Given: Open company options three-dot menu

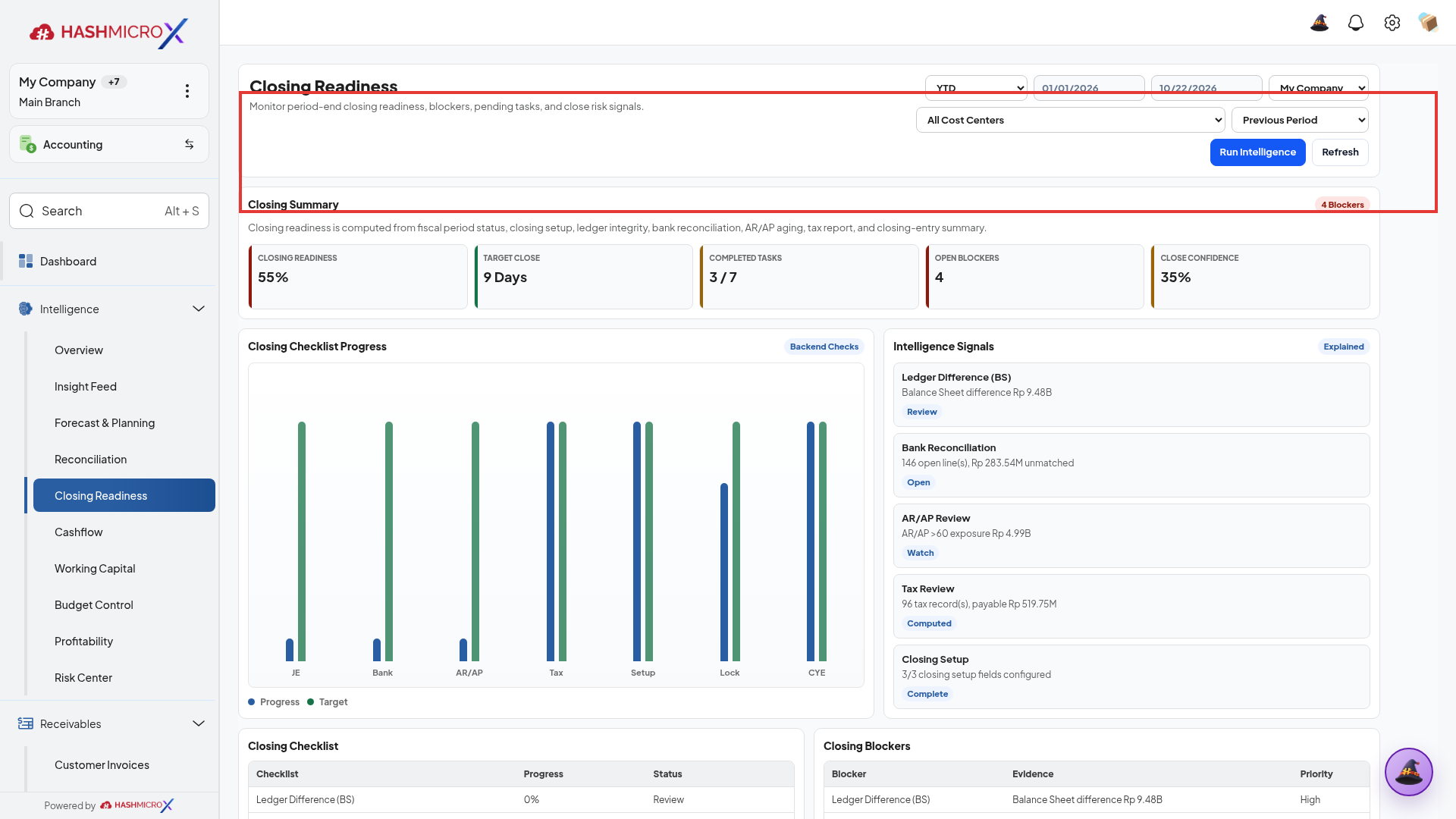Looking at the screenshot, I should click(x=187, y=91).
